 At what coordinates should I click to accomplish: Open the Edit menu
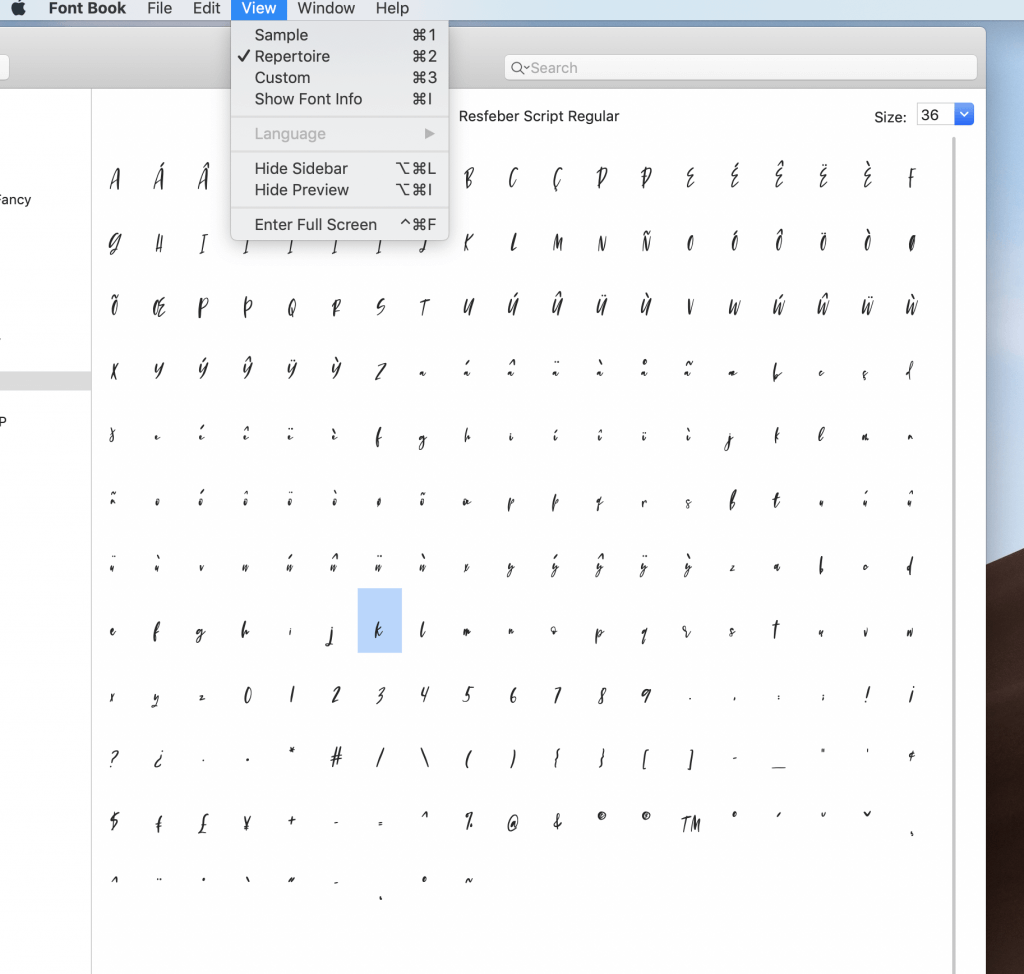[x=206, y=8]
